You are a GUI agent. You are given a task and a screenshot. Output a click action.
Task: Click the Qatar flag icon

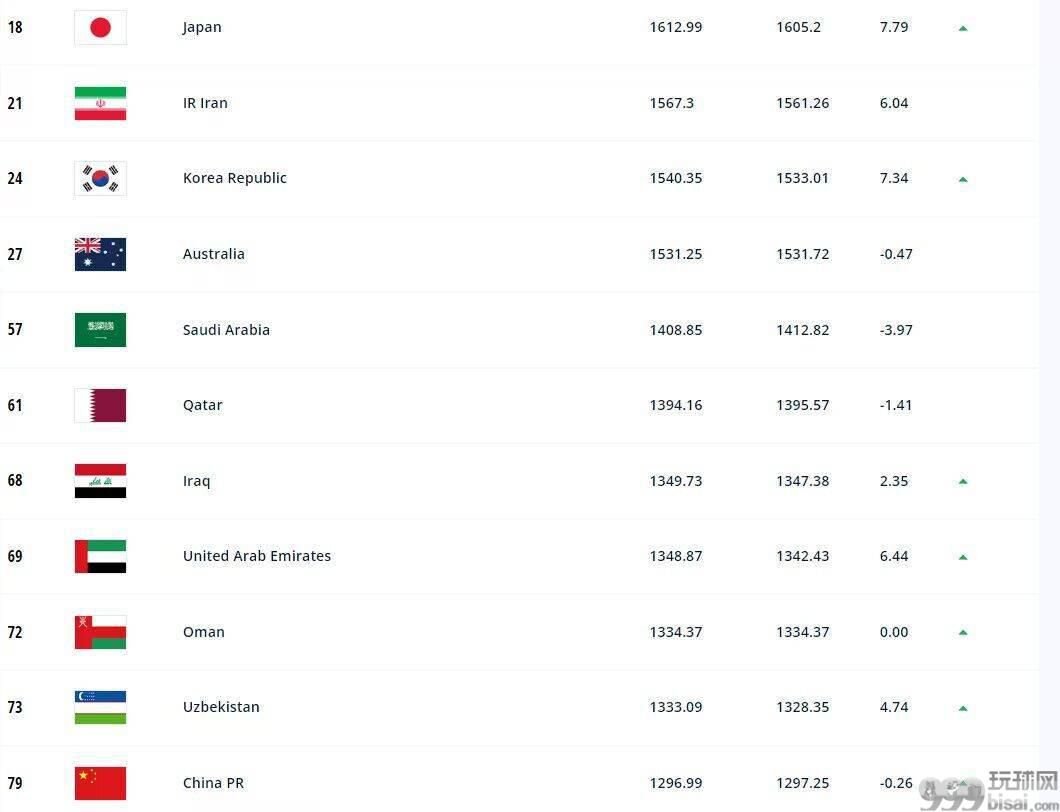[x=100, y=405]
